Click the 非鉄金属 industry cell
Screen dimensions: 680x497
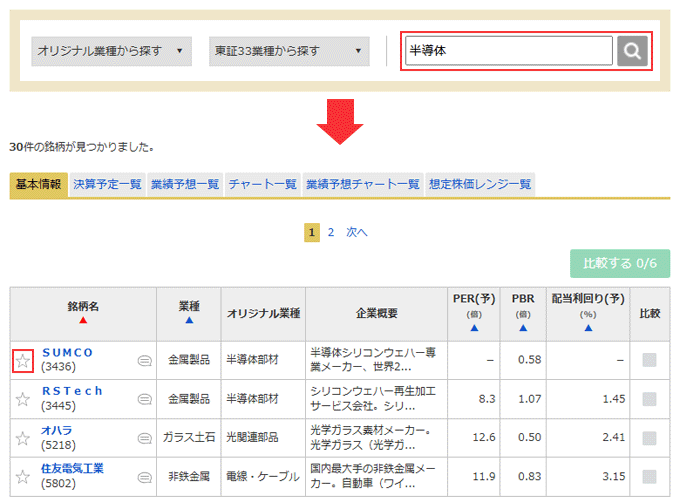pyautogui.click(x=189, y=477)
